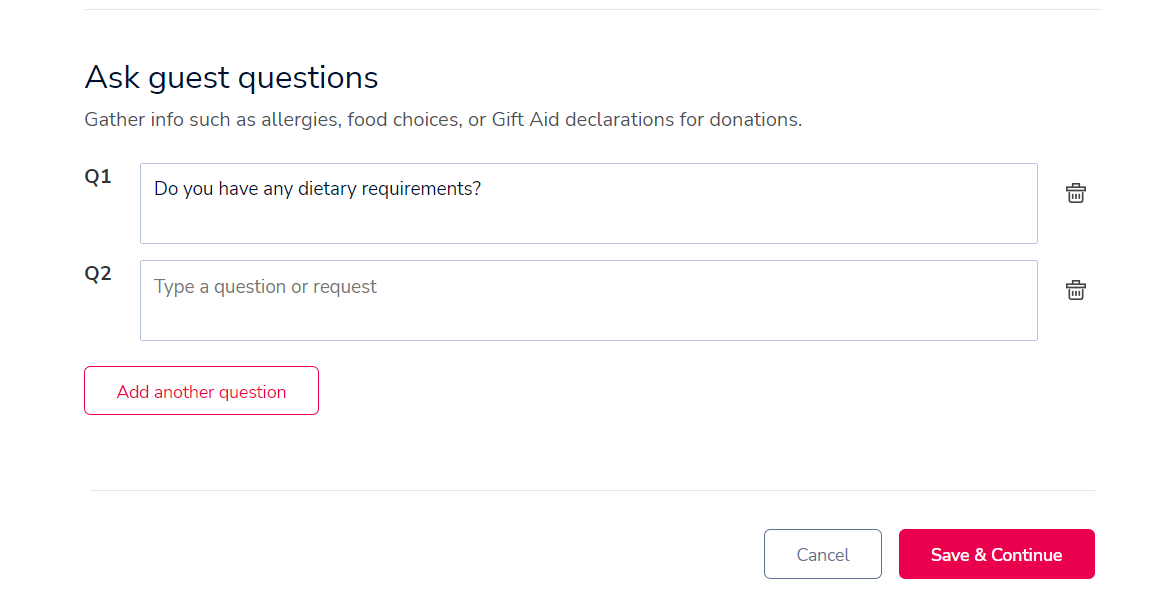
Task: Cancel the guest questions form
Action: click(x=822, y=554)
